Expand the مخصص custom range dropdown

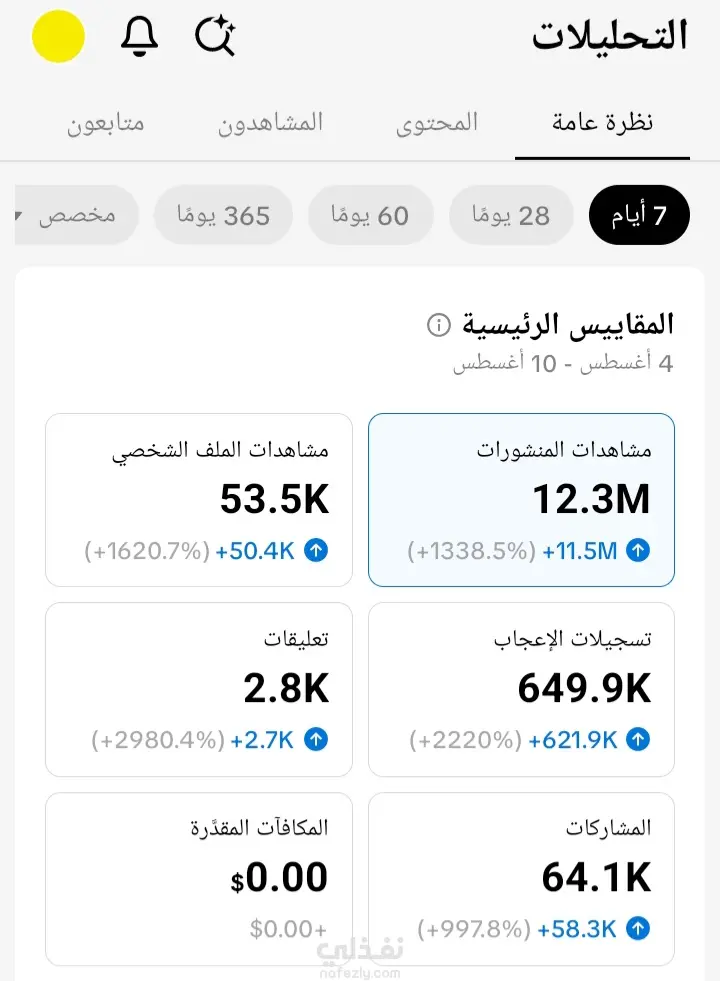[76, 215]
